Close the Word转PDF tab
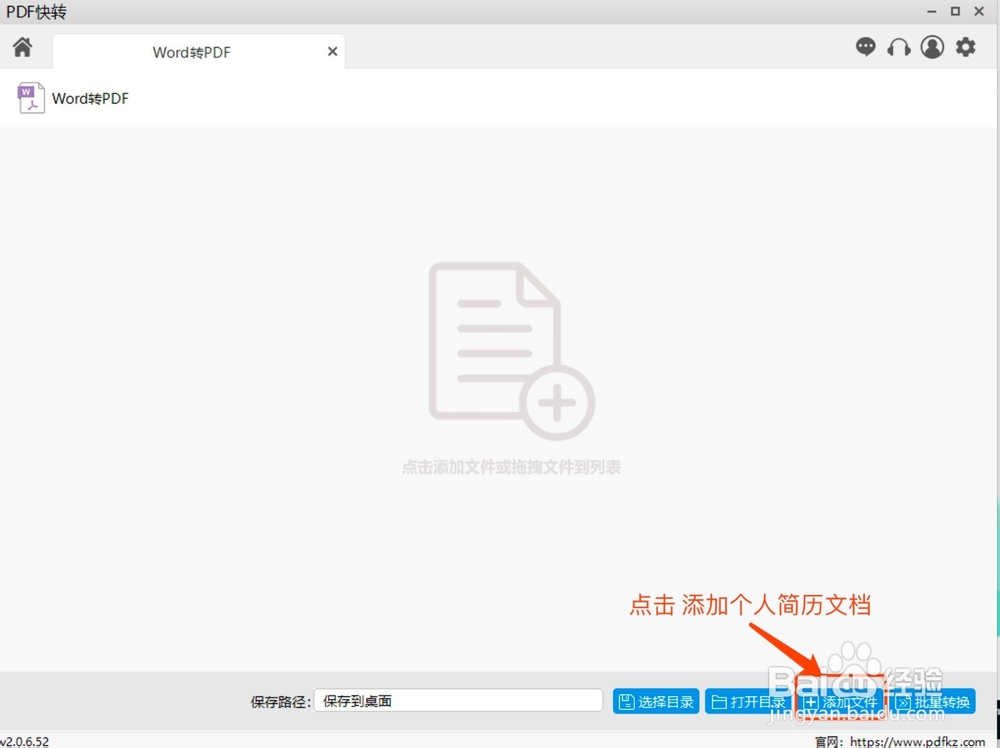 pos(332,51)
